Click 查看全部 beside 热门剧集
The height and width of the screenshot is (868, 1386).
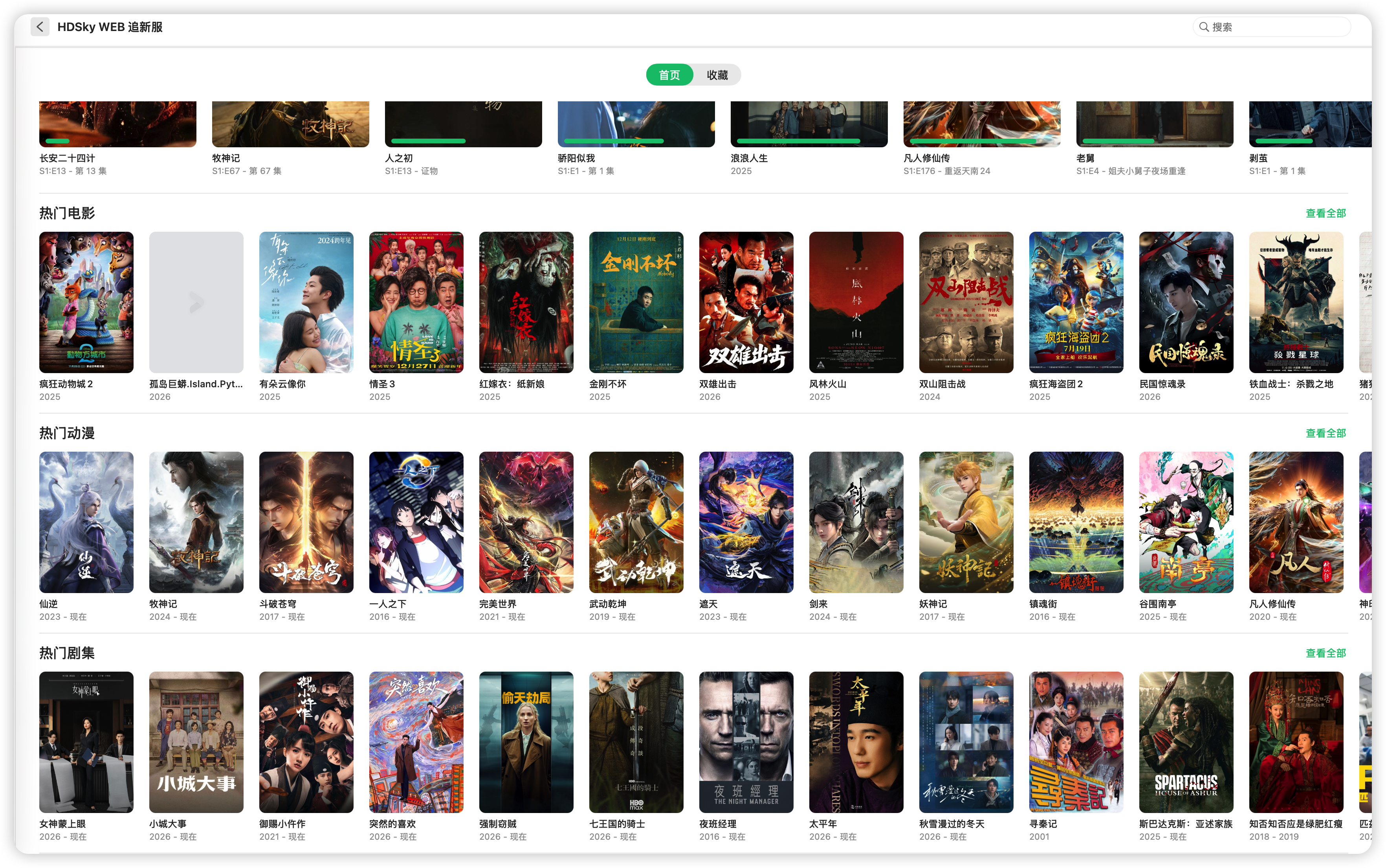point(1325,653)
